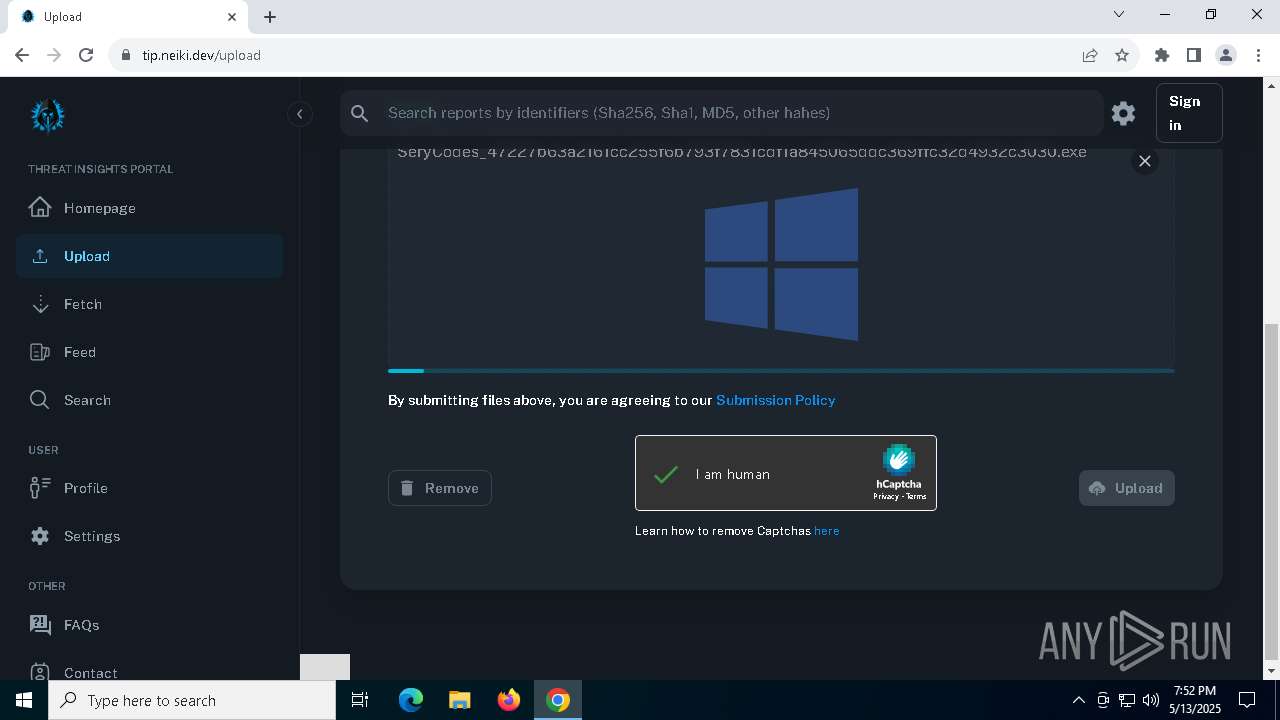Open the Submission Policy link

pos(775,400)
